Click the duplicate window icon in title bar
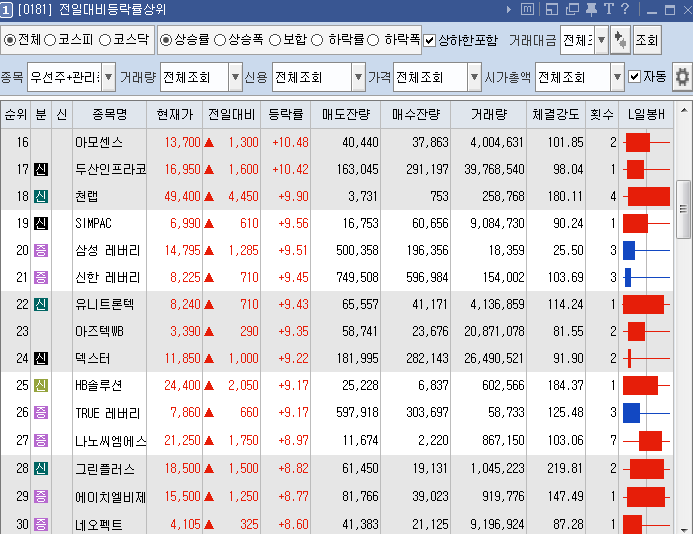The width and height of the screenshot is (693, 534). point(572,9)
